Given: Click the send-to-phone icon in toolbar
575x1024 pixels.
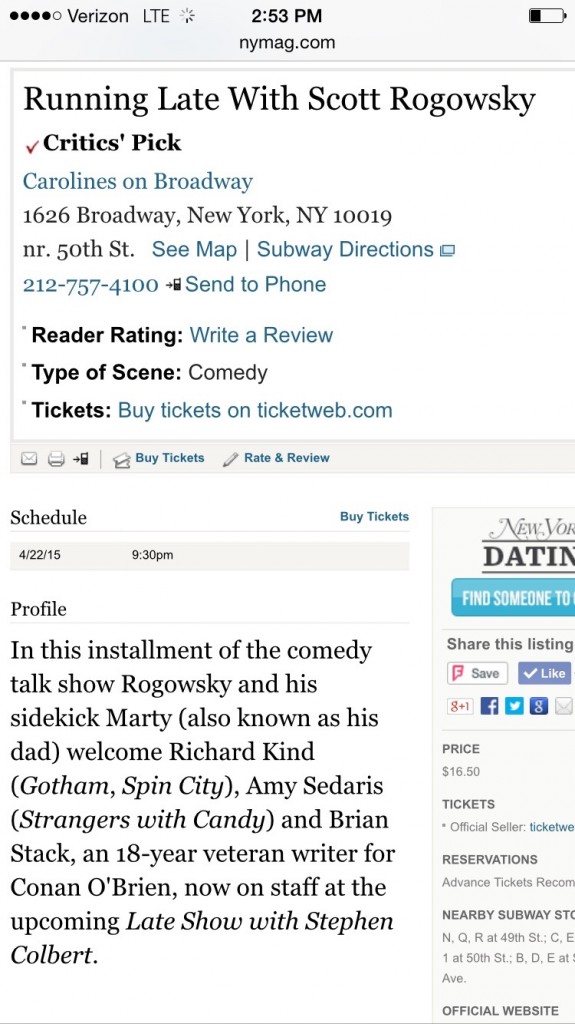Looking at the screenshot, I should [81, 458].
